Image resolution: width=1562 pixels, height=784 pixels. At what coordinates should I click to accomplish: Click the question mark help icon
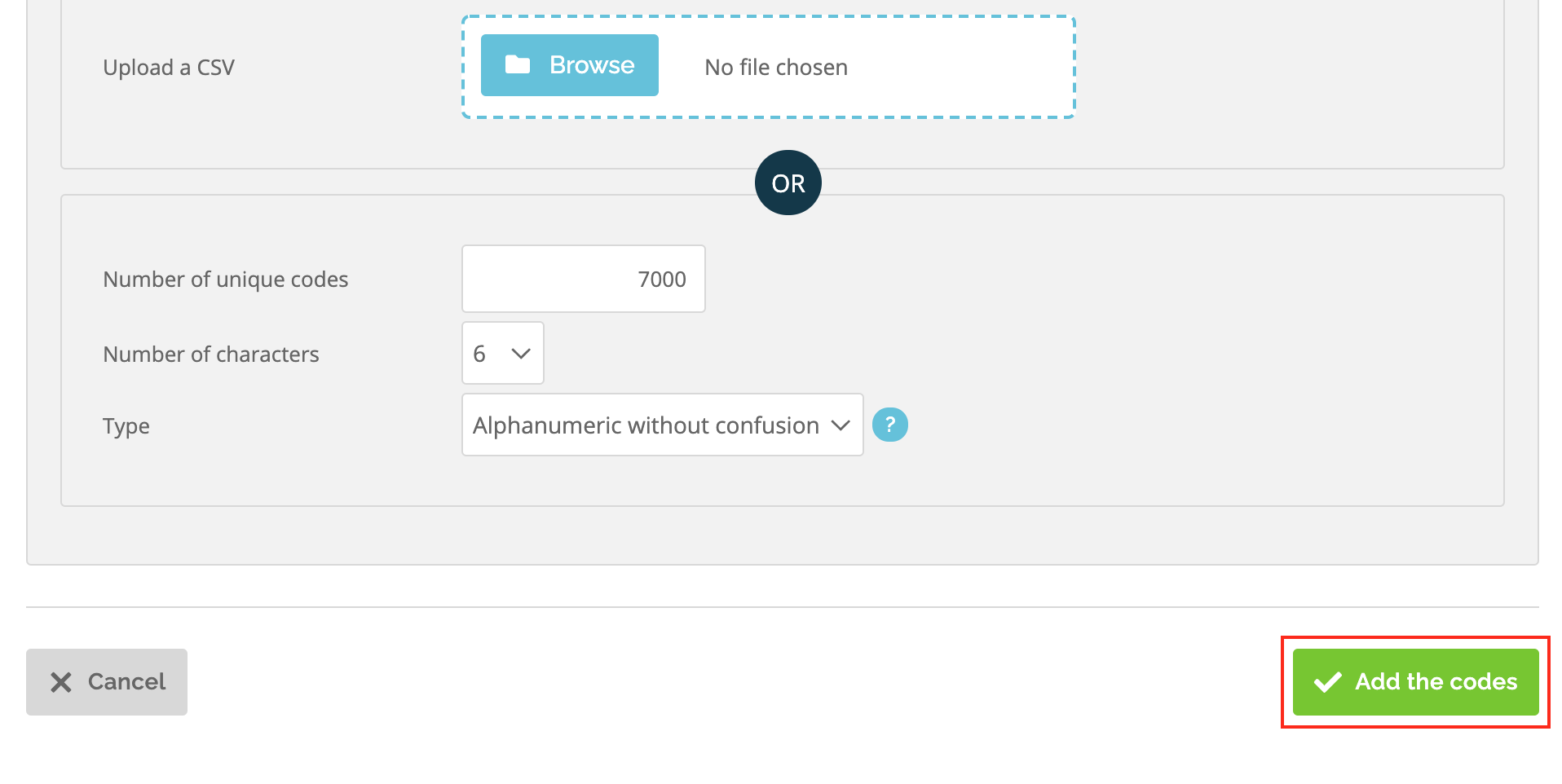point(890,425)
